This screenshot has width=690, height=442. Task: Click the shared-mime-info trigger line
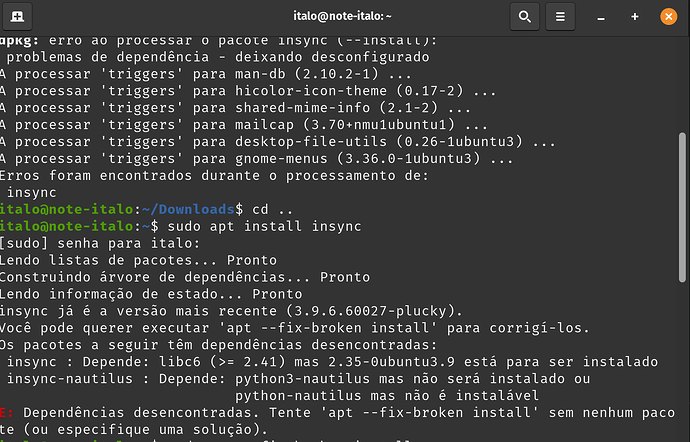point(235,108)
